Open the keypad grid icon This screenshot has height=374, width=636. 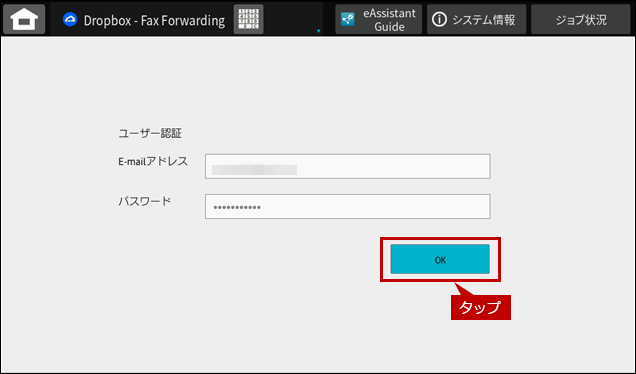(249, 19)
